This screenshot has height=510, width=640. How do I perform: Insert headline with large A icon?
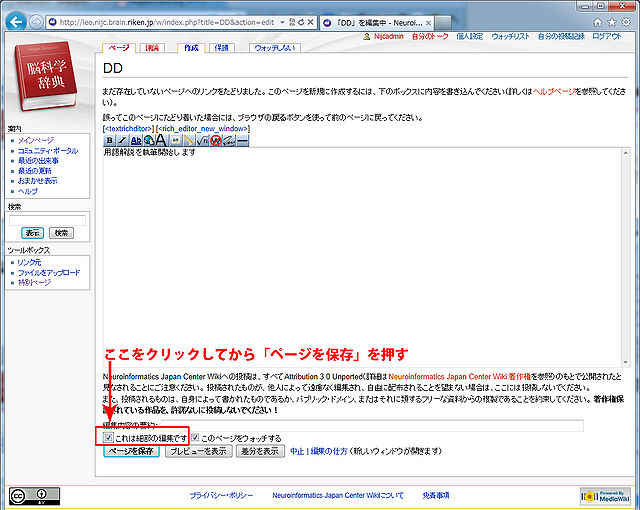tap(161, 140)
